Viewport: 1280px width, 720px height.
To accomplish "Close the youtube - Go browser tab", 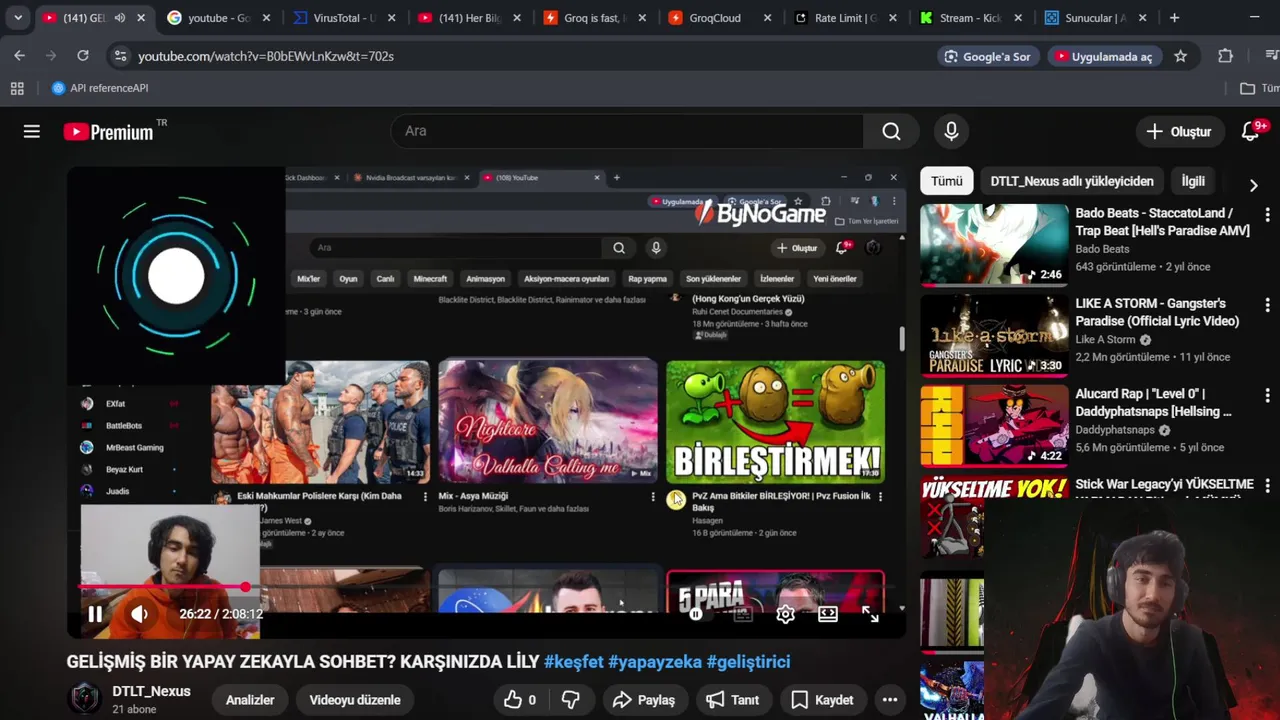I will 267,18.
